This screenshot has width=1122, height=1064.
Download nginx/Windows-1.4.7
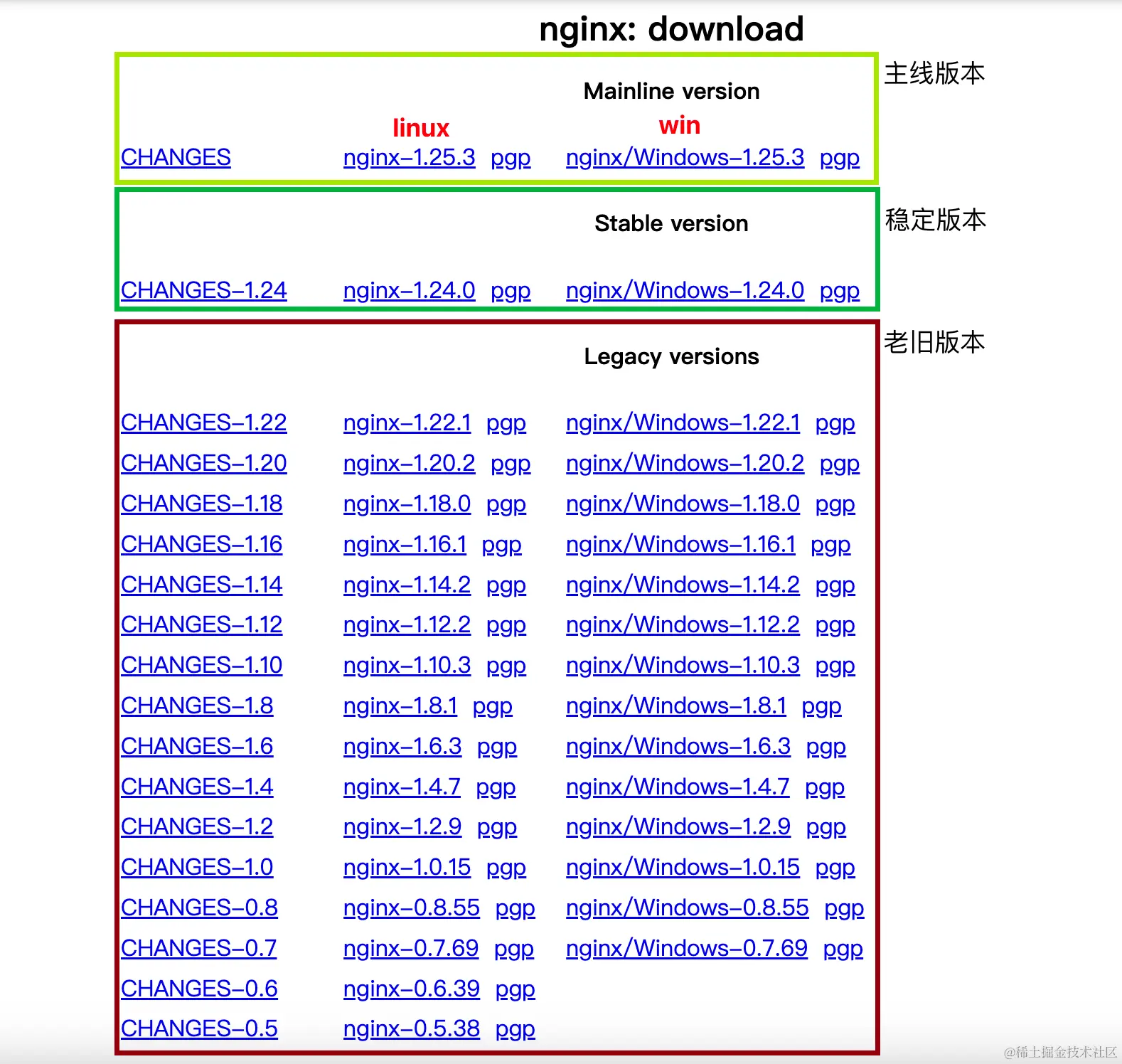[x=678, y=787]
